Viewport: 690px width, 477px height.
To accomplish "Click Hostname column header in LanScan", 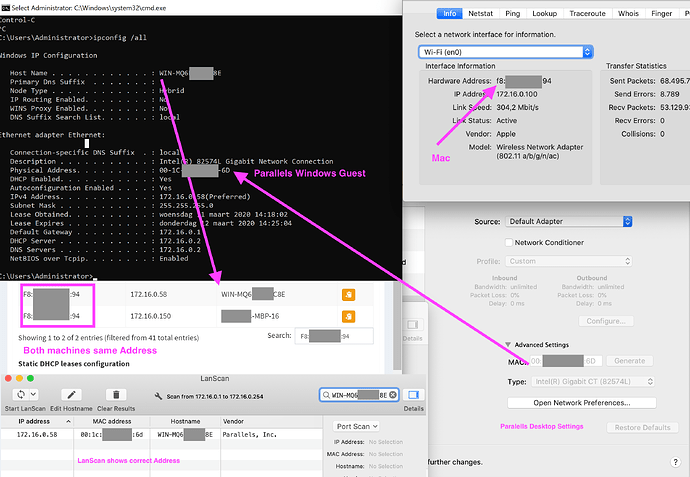I will click(185, 422).
